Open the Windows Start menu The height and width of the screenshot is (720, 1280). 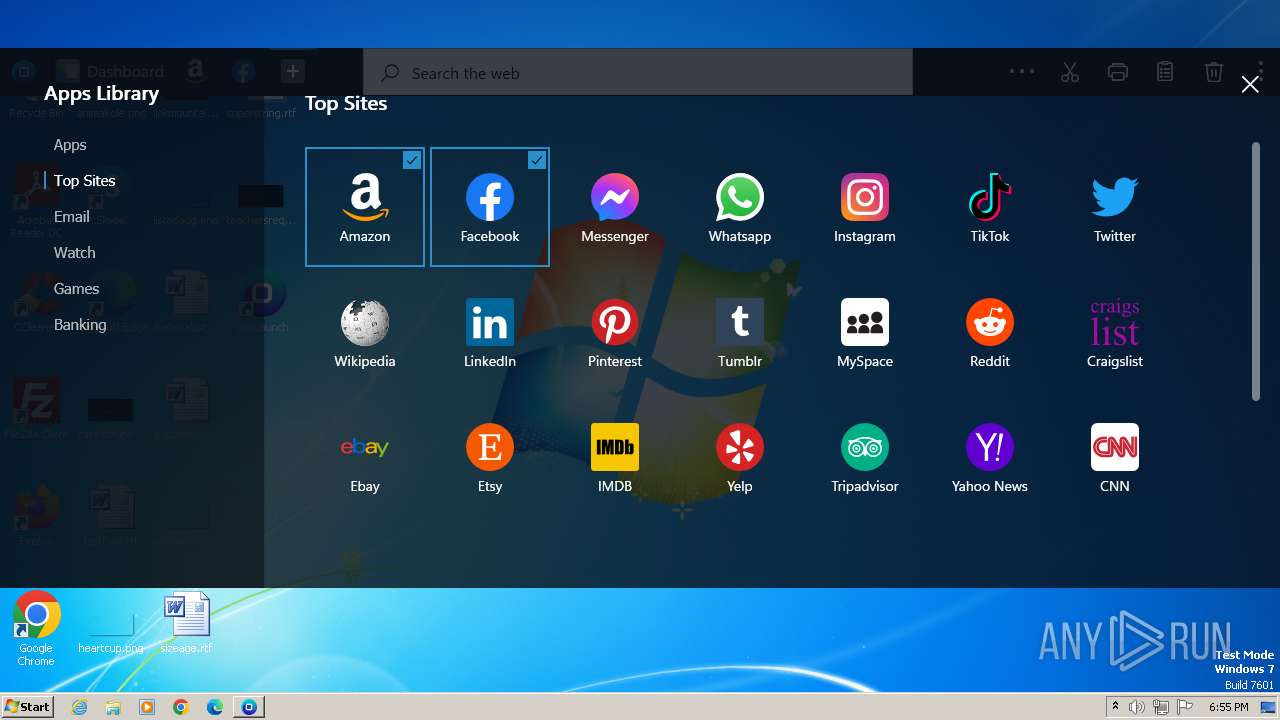27,706
